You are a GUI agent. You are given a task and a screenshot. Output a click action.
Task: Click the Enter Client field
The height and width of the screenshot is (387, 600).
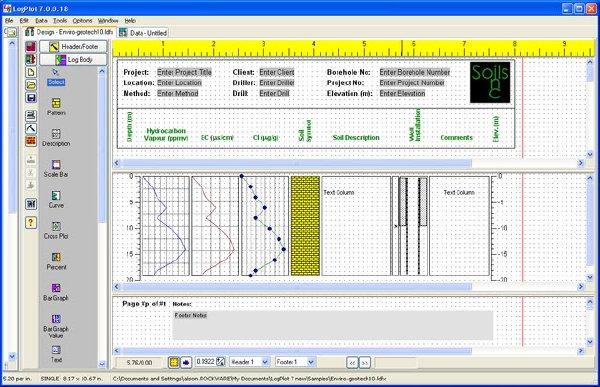pyautogui.click(x=277, y=72)
